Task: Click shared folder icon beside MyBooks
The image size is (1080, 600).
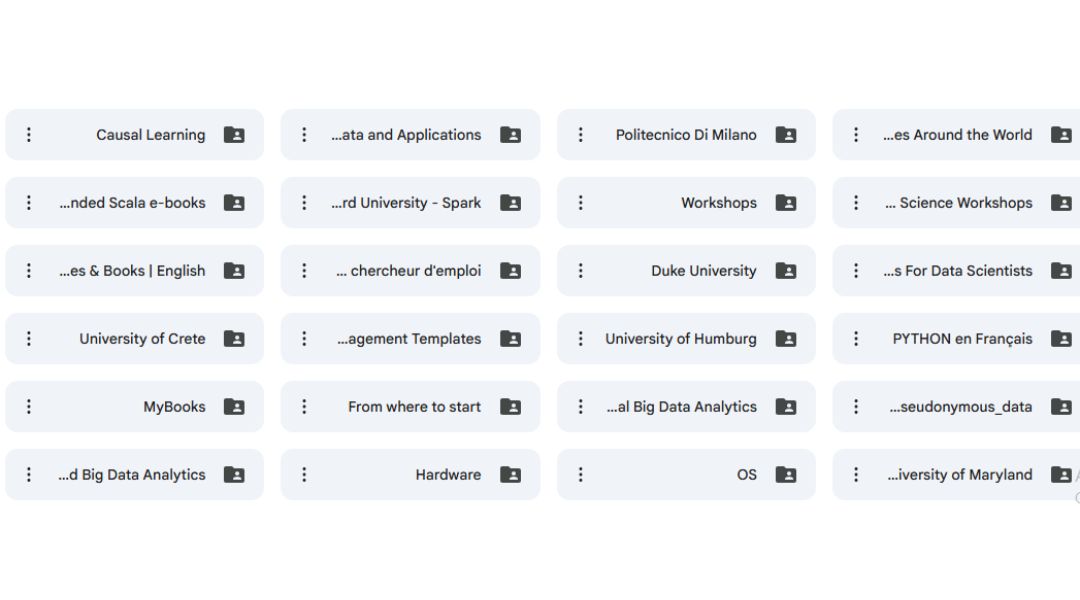Action: pyautogui.click(x=234, y=407)
